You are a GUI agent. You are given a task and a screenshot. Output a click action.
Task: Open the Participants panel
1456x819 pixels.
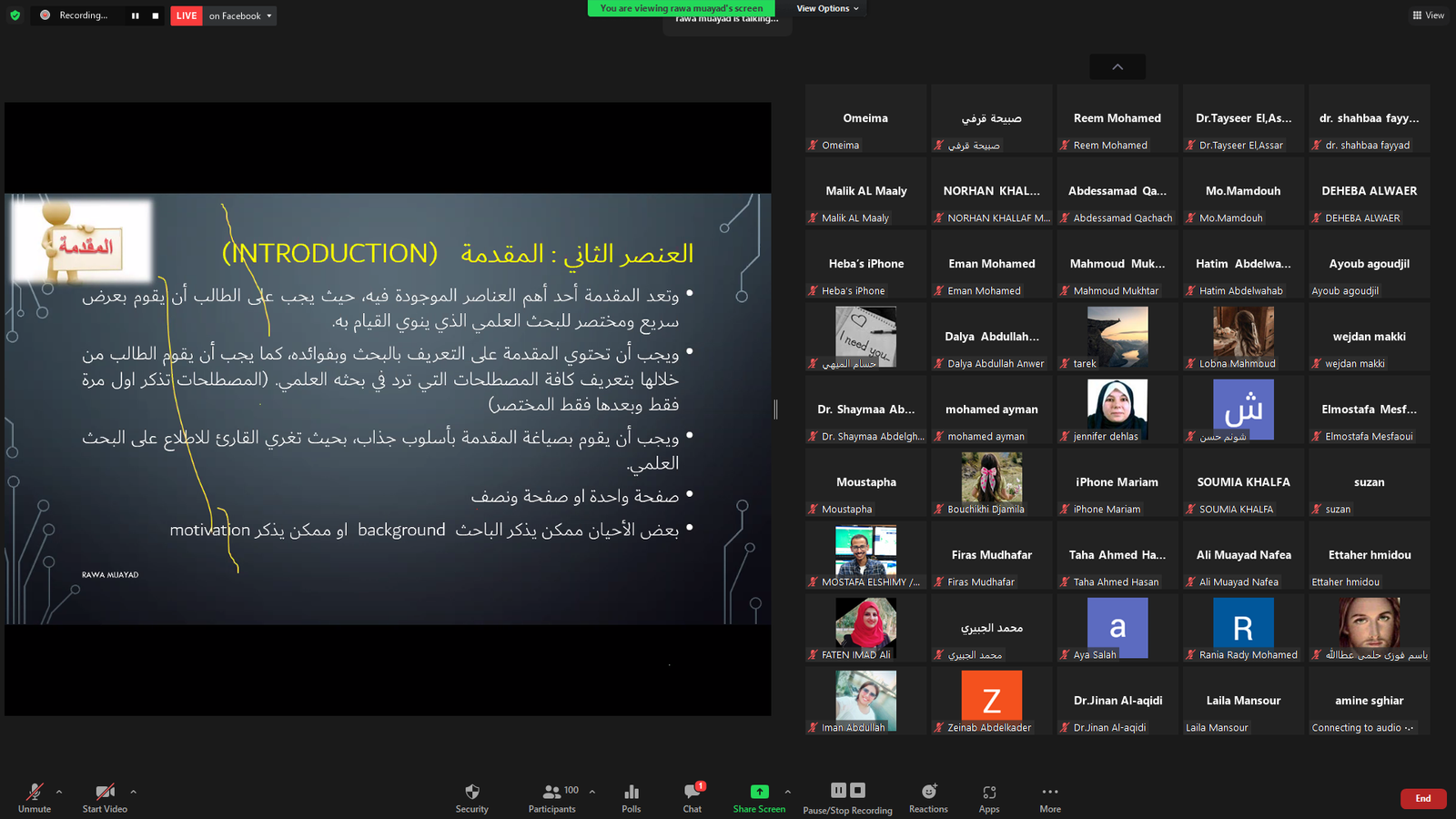pos(552,798)
